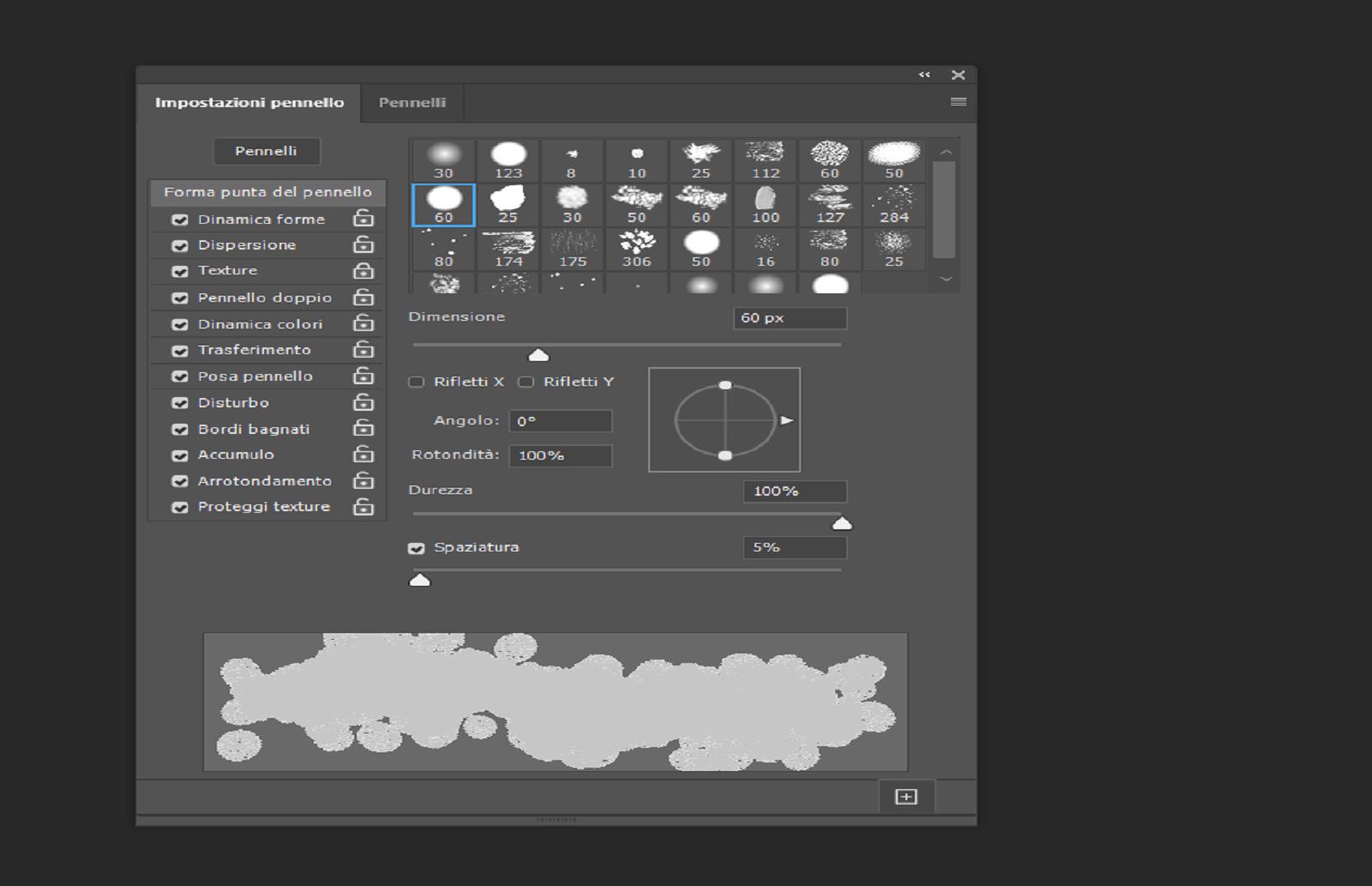Enable the Rifletti X checkbox
Image resolution: width=1372 pixels, height=886 pixels.
[x=417, y=382]
